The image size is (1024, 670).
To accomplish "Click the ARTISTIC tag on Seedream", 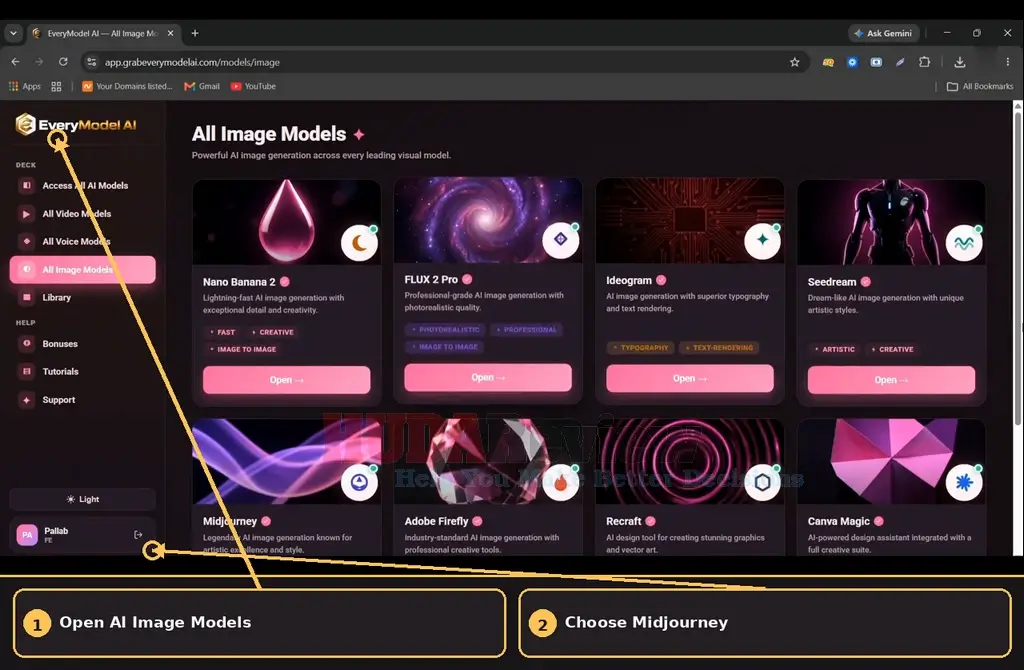I will point(835,349).
